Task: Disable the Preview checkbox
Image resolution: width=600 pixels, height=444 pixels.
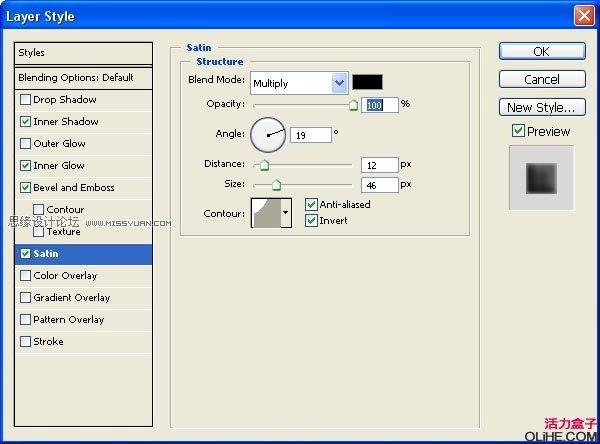Action: [x=518, y=131]
